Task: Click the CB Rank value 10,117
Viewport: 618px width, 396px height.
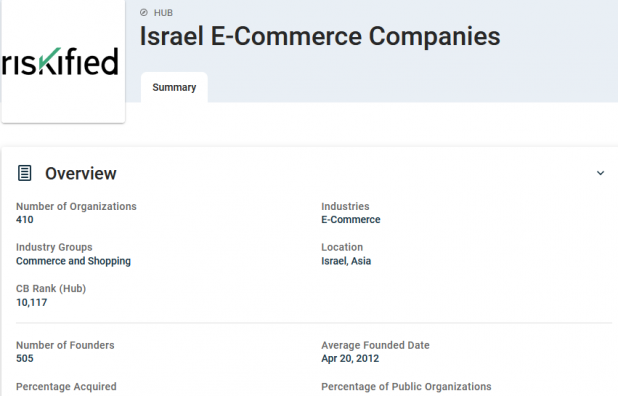Action: [x=32, y=302]
